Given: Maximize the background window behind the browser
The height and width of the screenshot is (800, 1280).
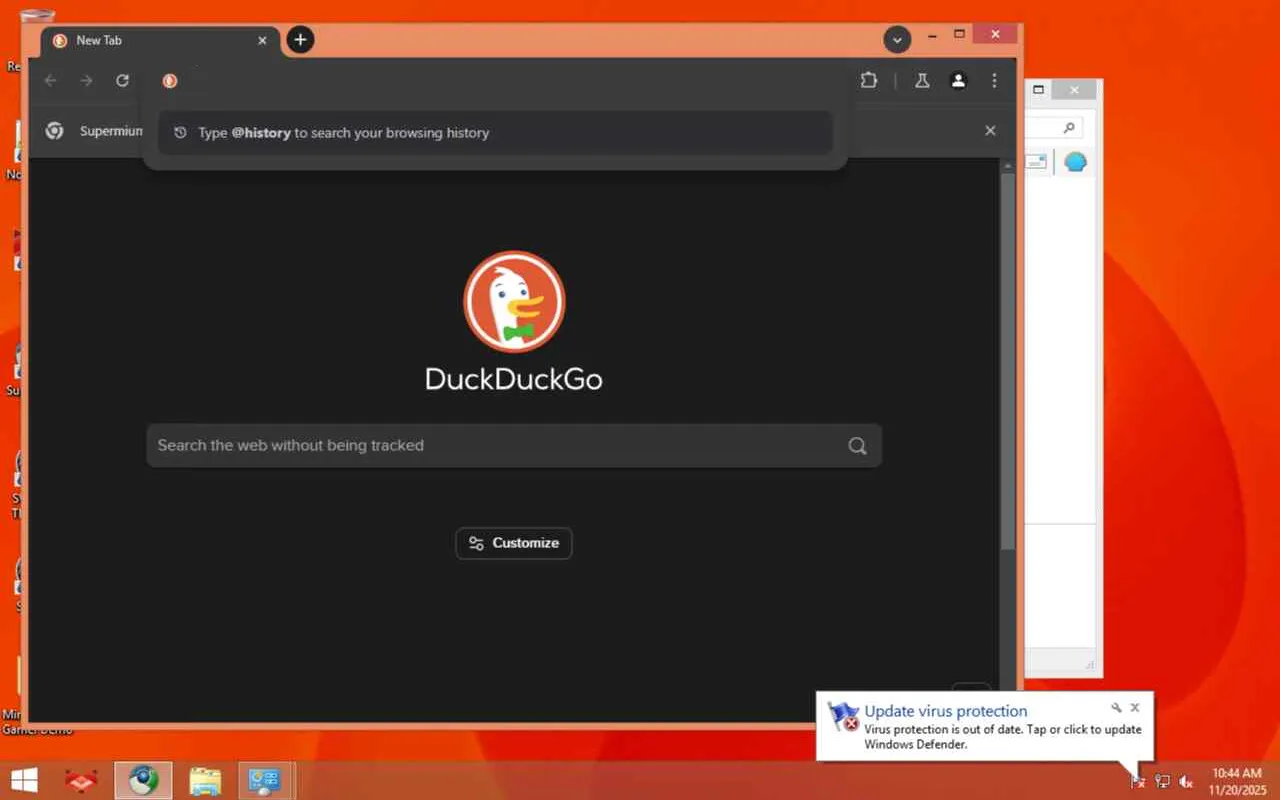Looking at the screenshot, I should [1038, 90].
